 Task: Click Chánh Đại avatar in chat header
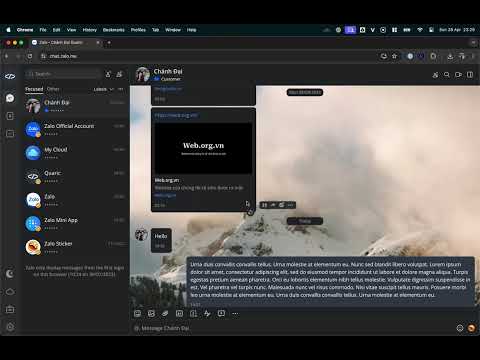[x=143, y=74]
